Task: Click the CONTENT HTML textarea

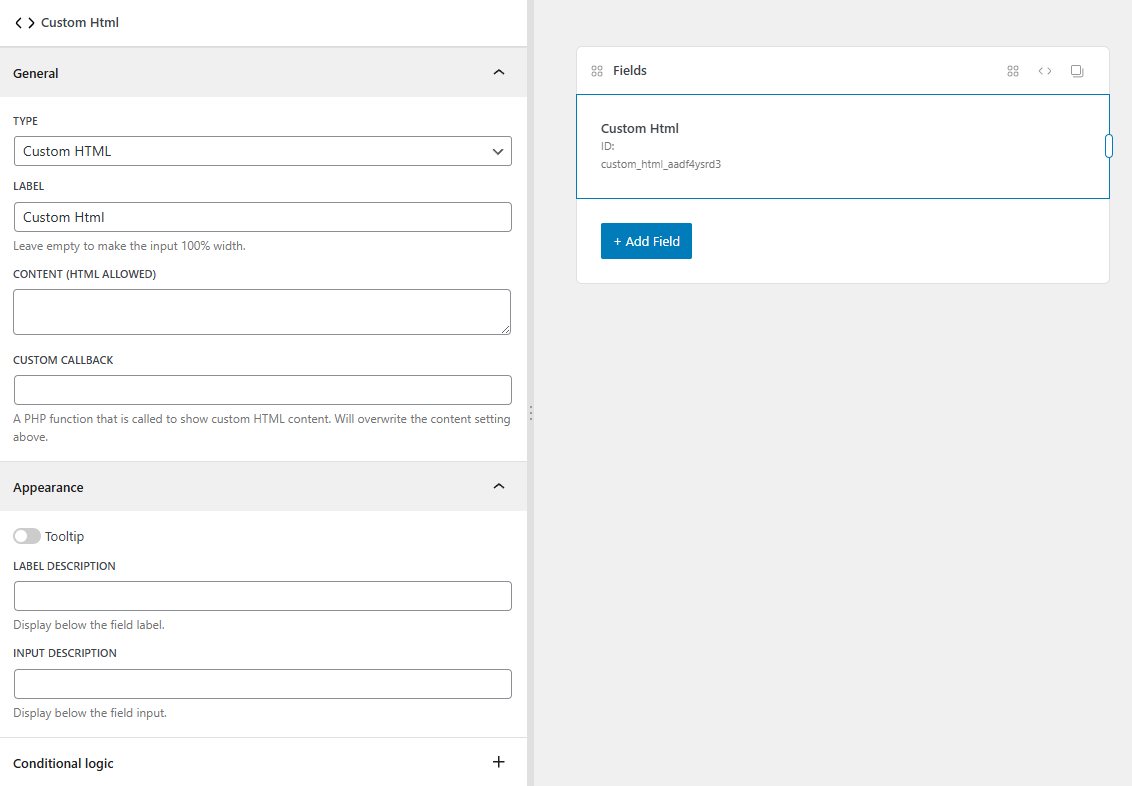Action: coord(262,311)
